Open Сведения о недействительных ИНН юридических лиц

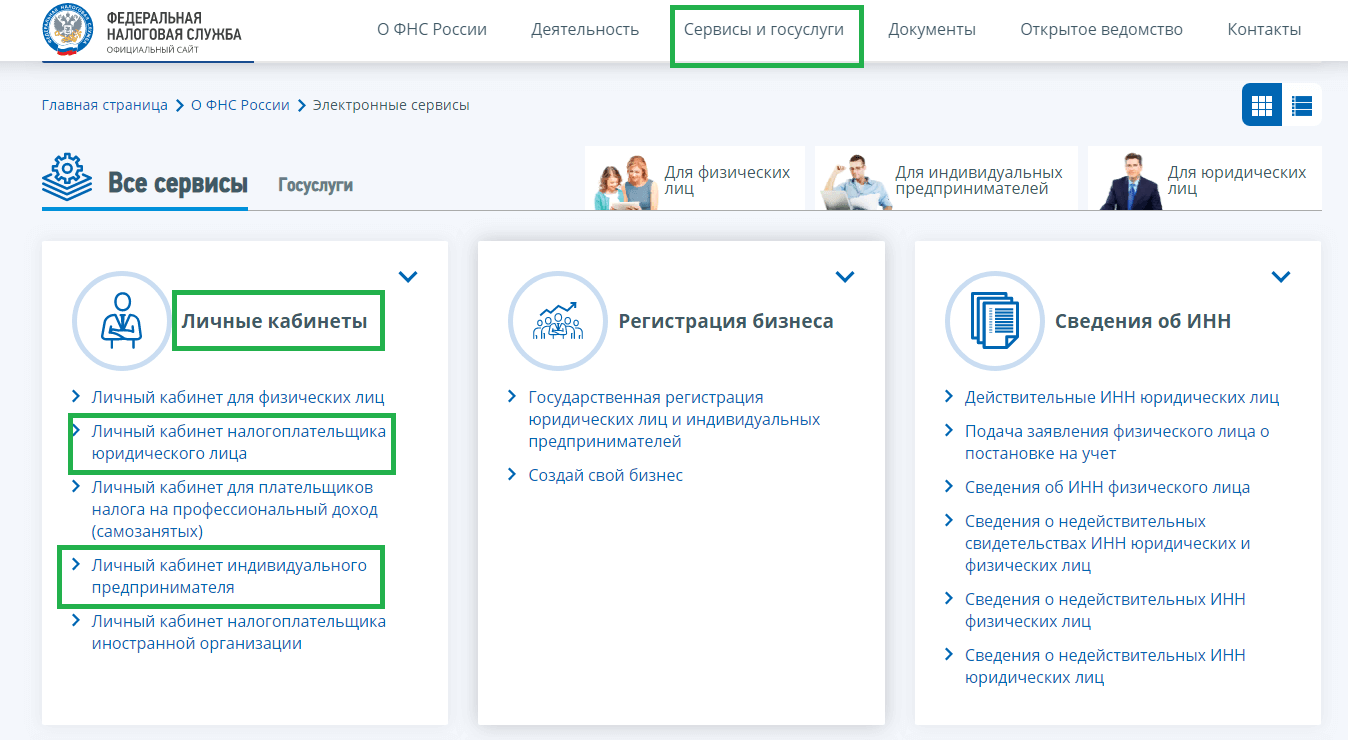point(1105,666)
